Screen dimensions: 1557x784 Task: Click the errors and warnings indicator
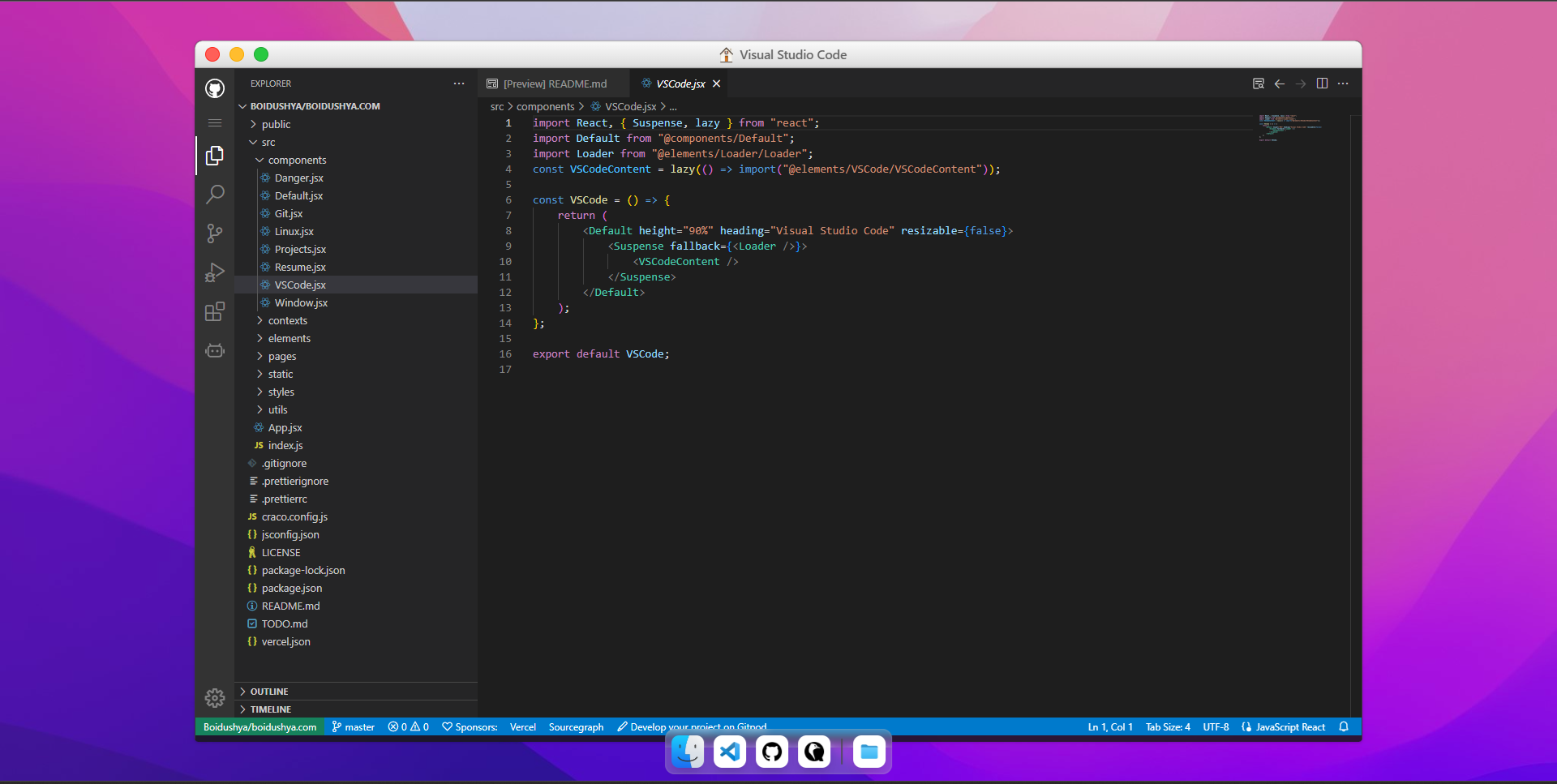tap(408, 726)
